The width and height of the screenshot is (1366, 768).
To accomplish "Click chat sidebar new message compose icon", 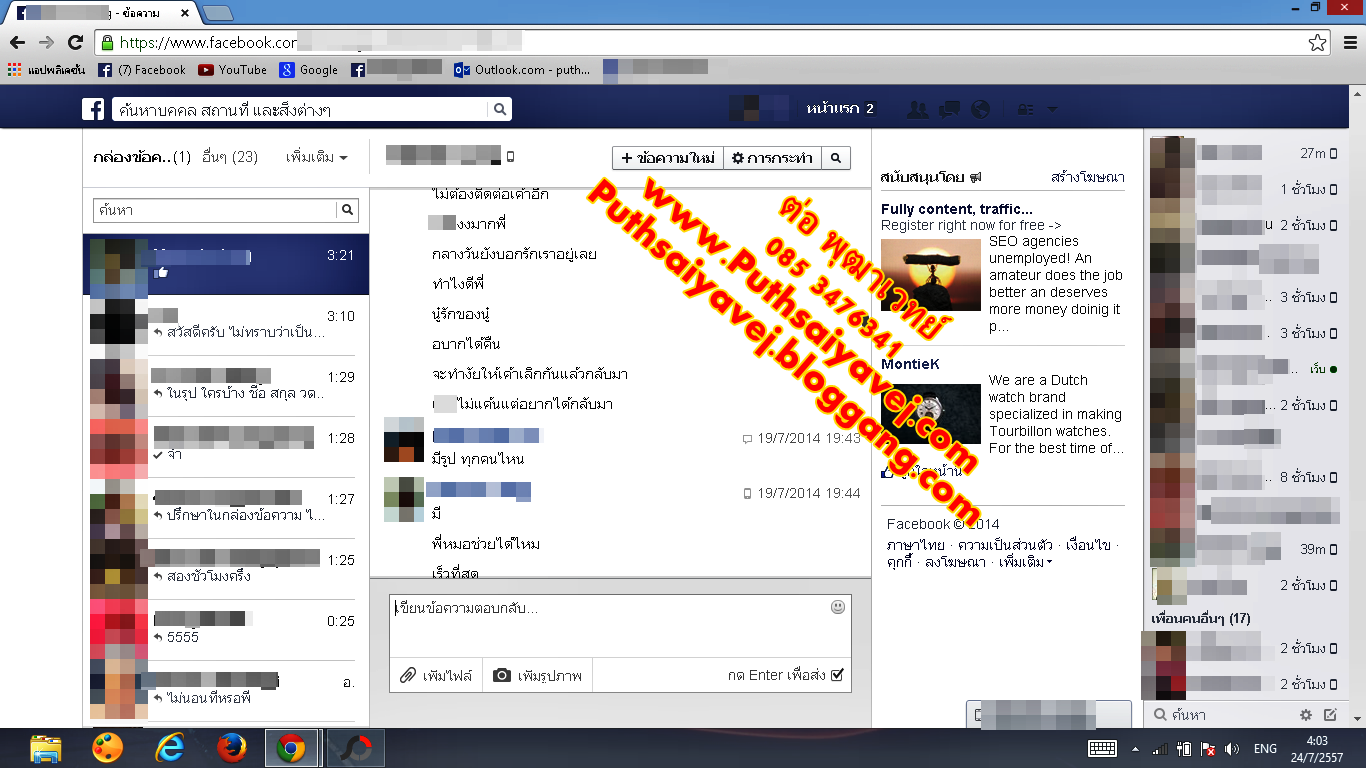I will tap(1330, 715).
